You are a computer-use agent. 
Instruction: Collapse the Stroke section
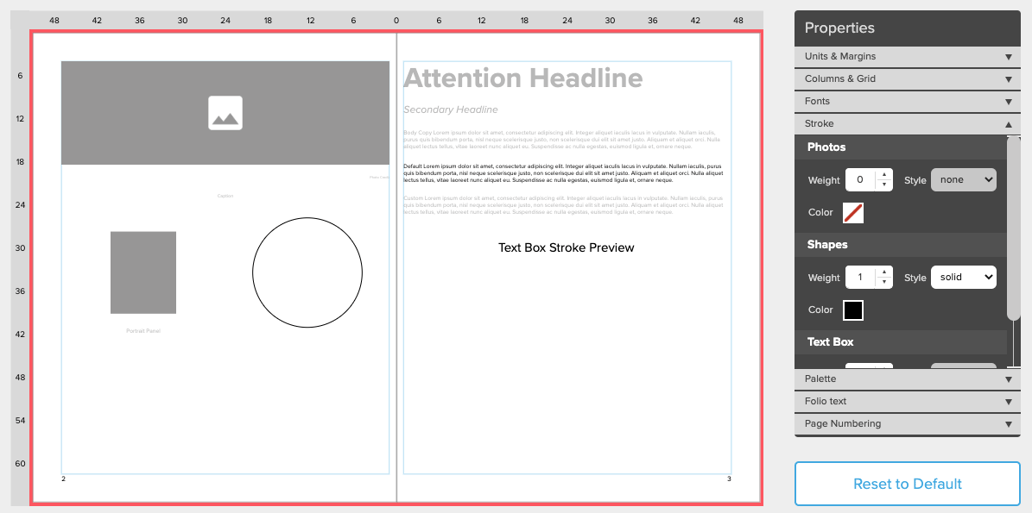pyautogui.click(x=907, y=124)
